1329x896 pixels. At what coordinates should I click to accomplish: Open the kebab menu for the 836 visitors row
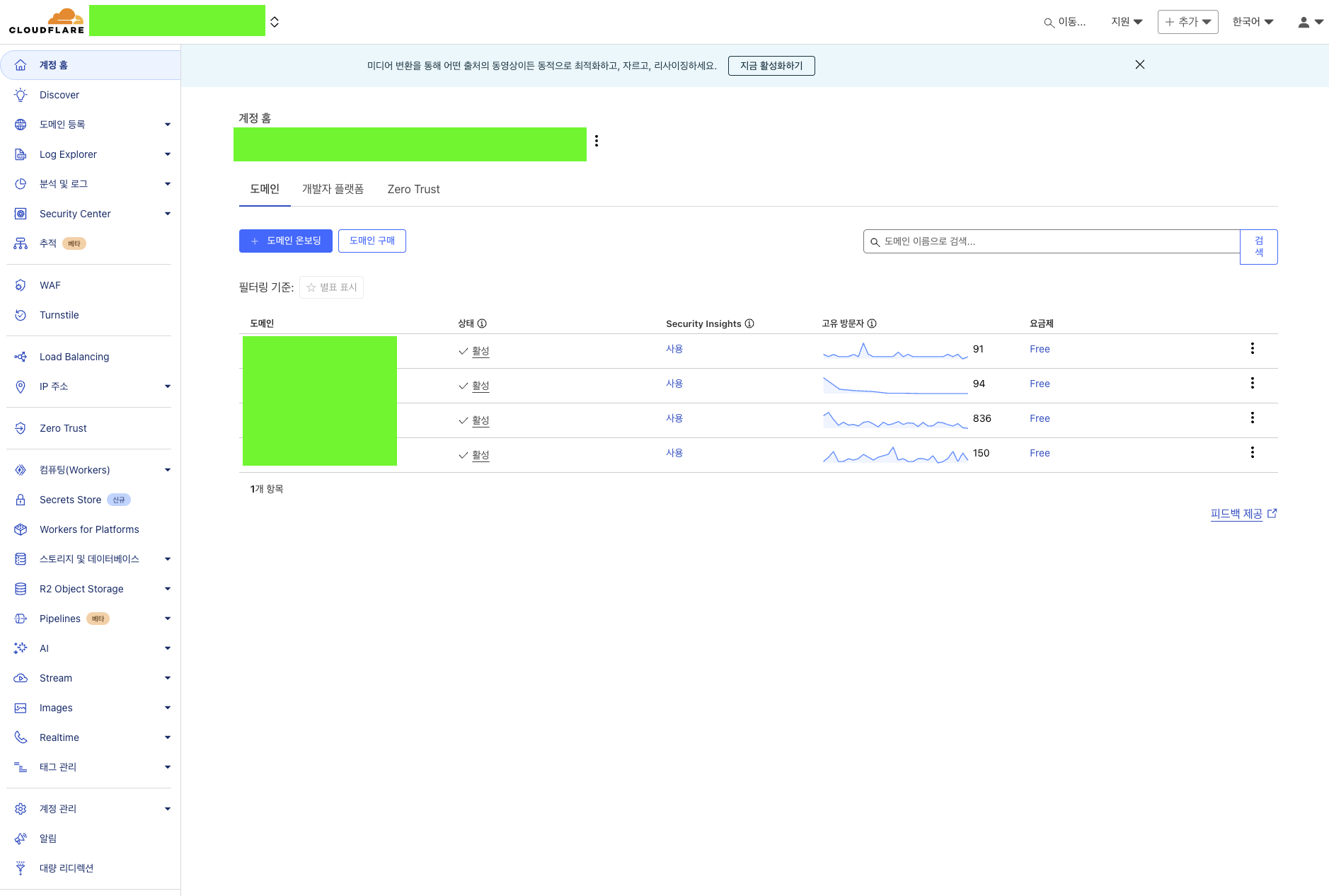tap(1253, 418)
